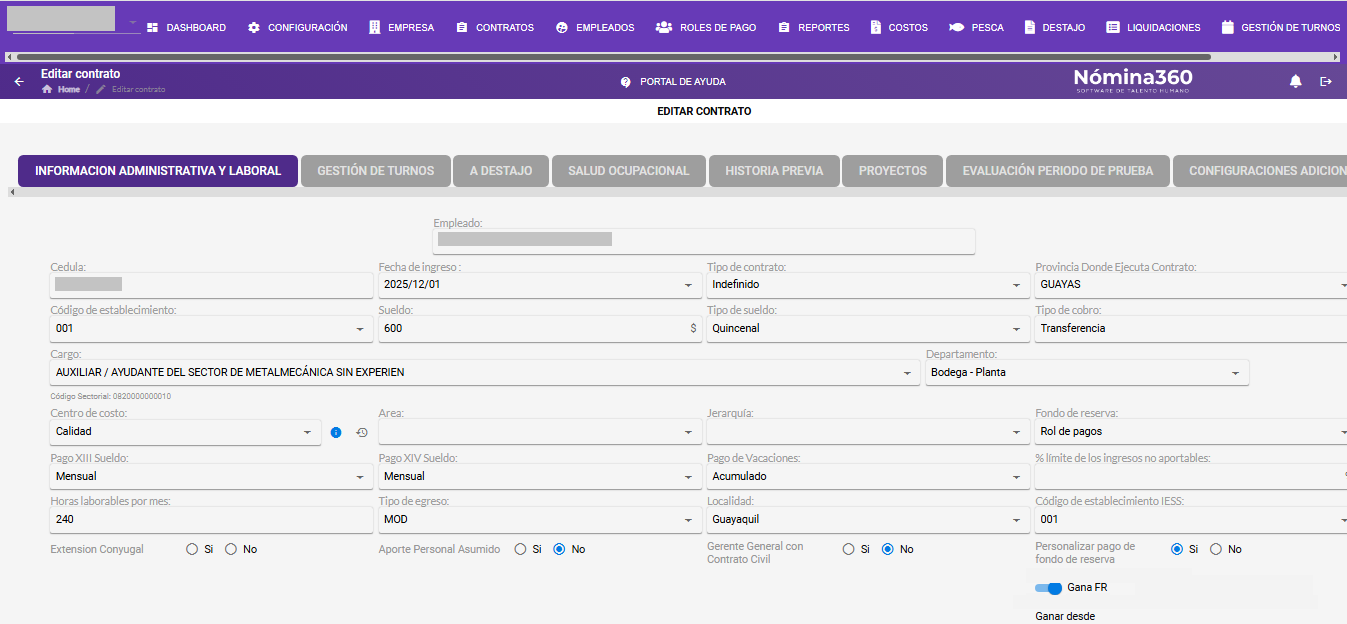Click the Empresa building icon
The image size is (1347, 624).
[375, 28]
